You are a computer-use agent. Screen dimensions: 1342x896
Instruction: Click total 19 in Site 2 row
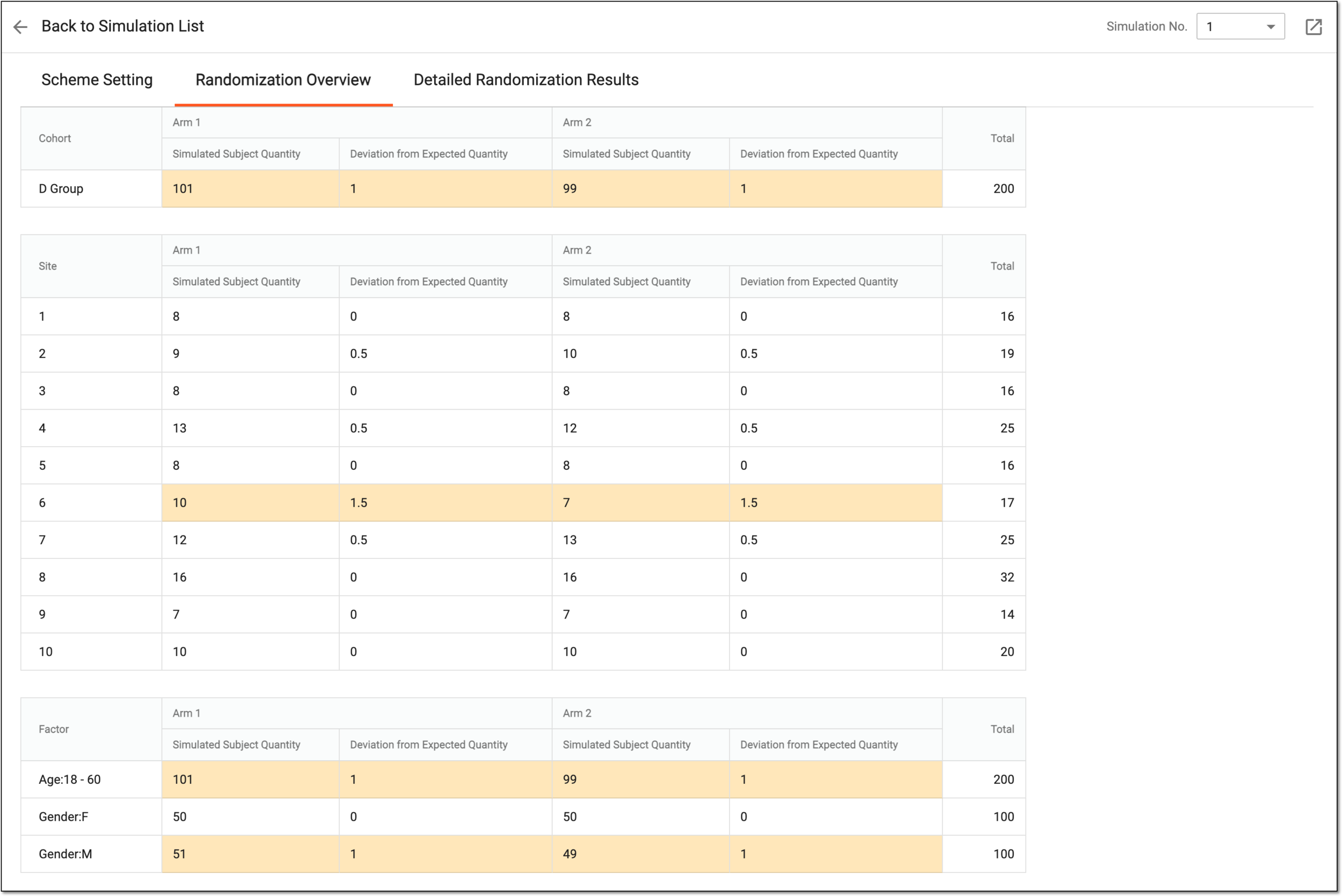coord(1007,354)
